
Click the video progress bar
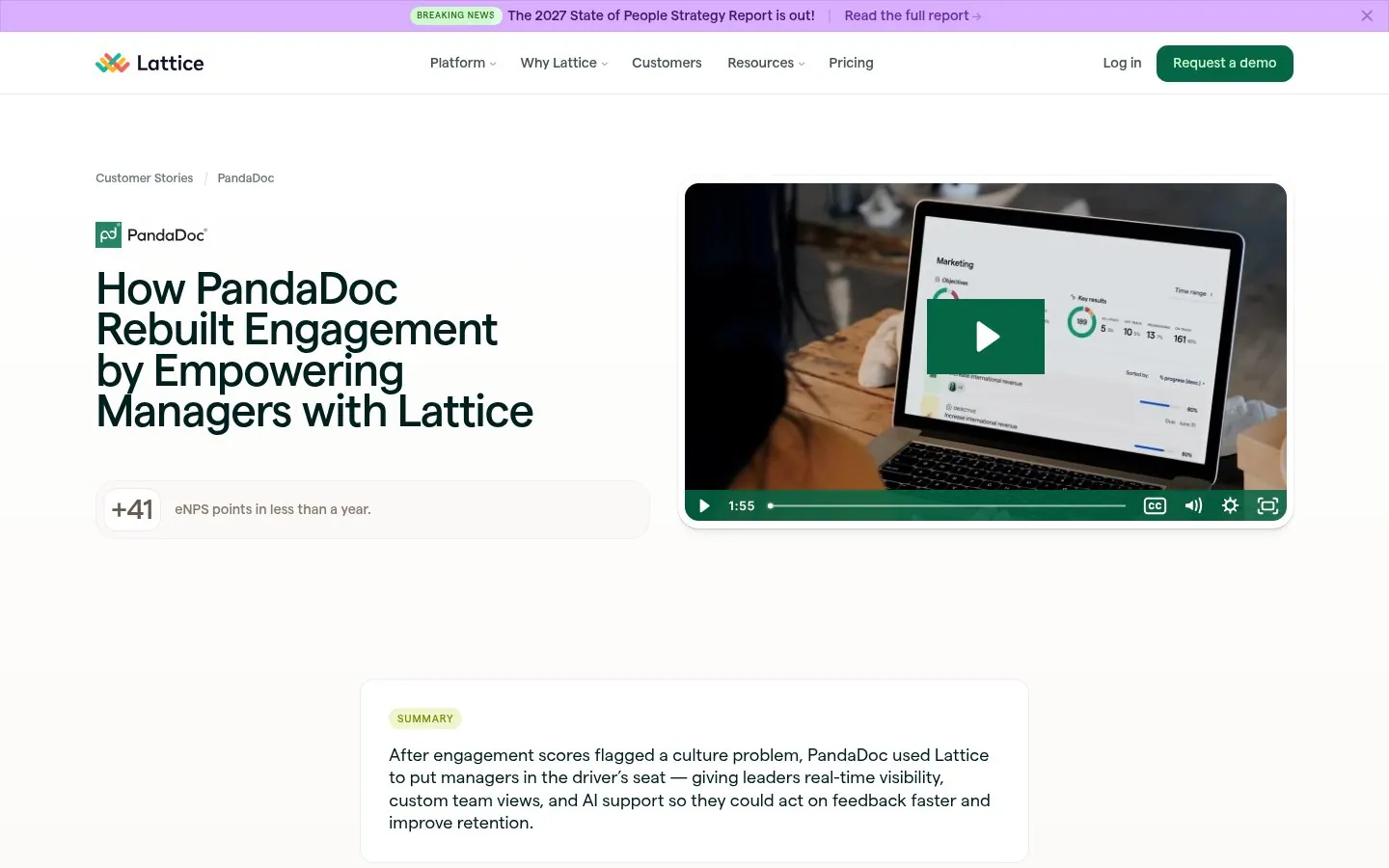(x=947, y=505)
